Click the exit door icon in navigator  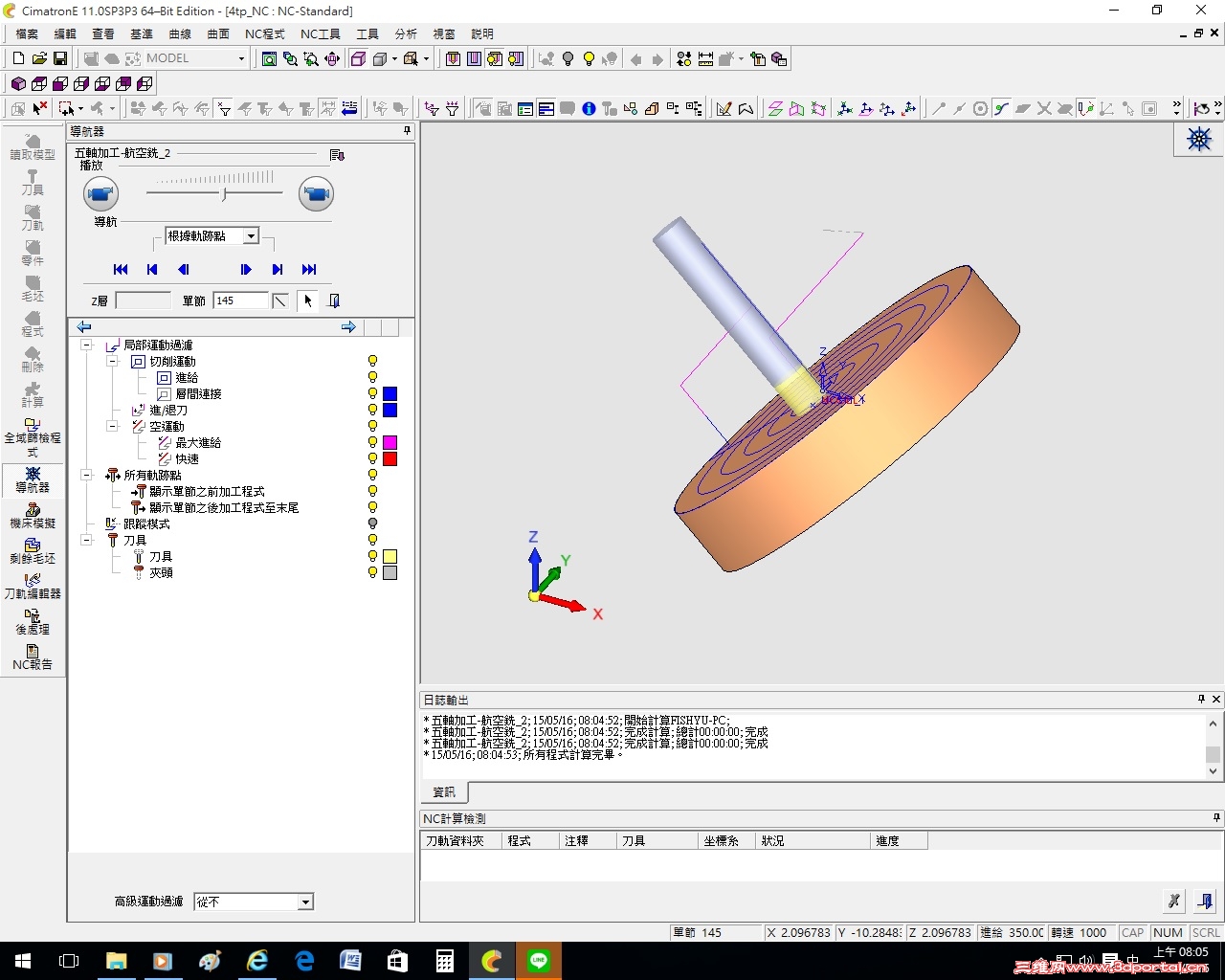click(x=334, y=301)
